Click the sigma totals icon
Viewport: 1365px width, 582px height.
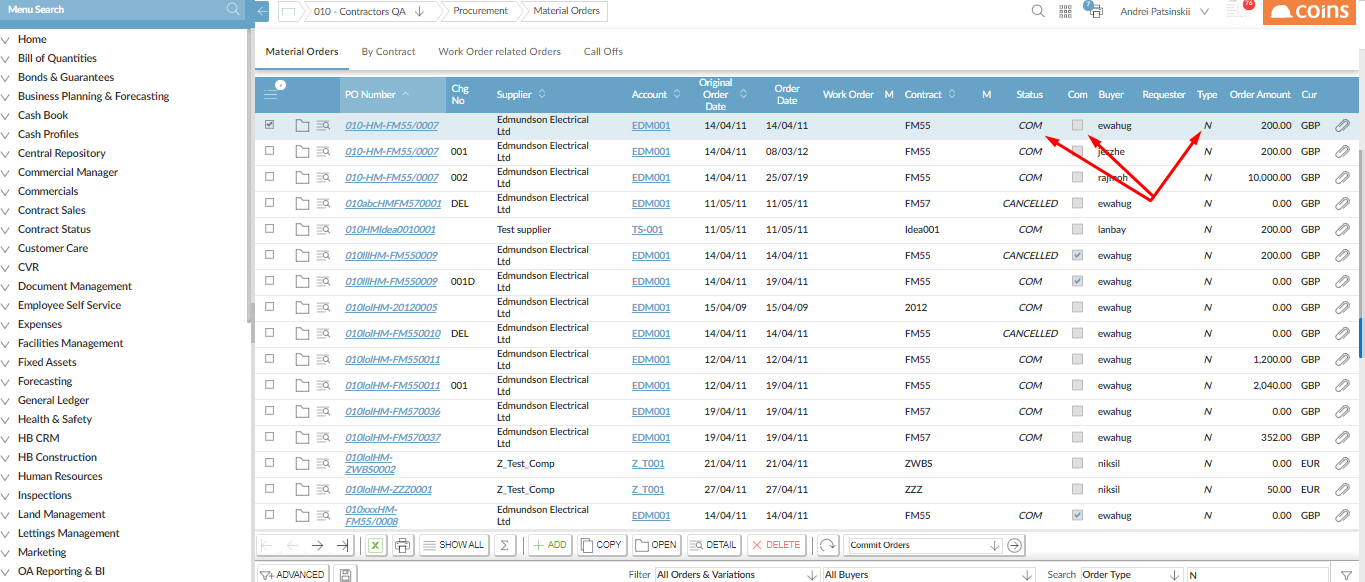505,545
